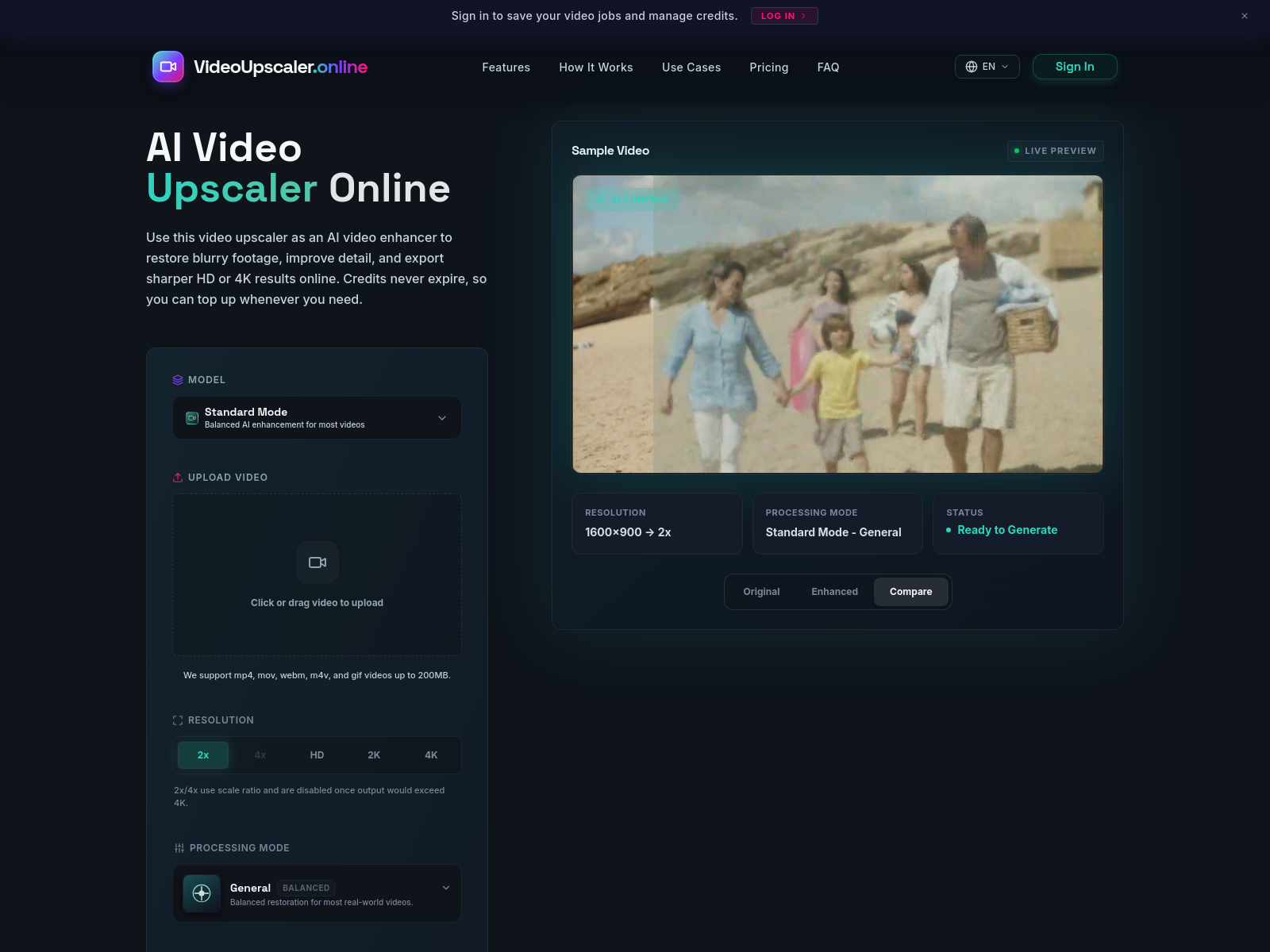Click the green Sign In button
The height and width of the screenshot is (952, 1270).
point(1074,67)
